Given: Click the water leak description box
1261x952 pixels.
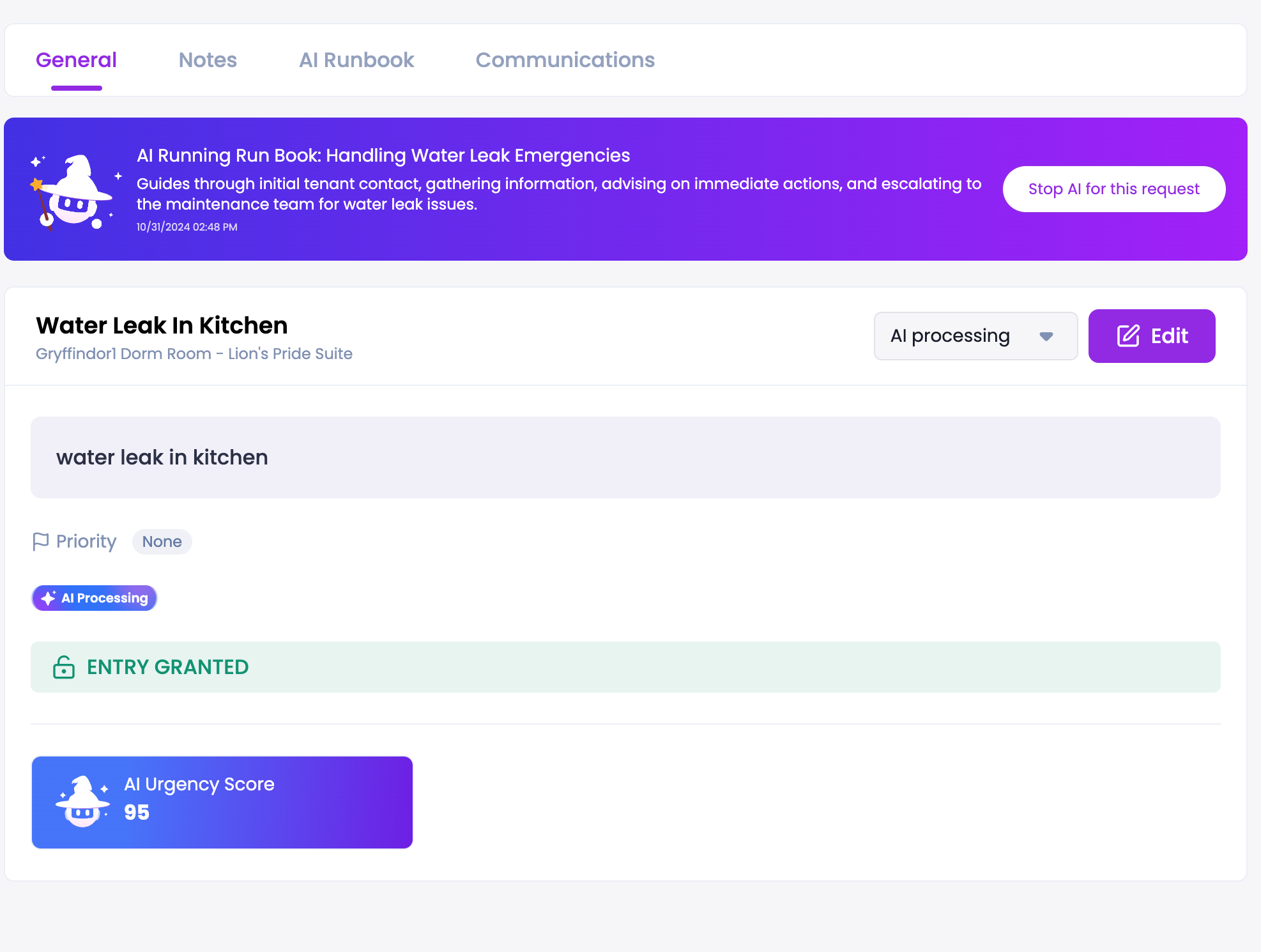Looking at the screenshot, I should [625, 457].
